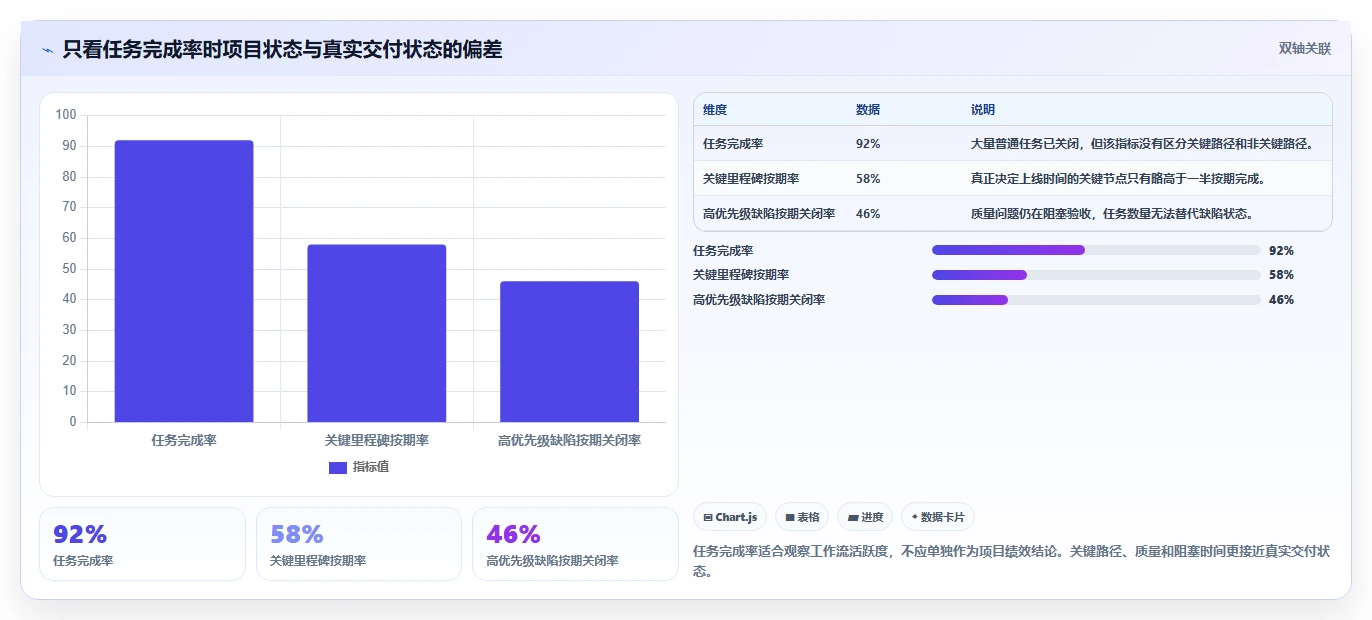
Task: Click the 高优先级缺陷按期关闭率 cell in the table
Action: coord(769,213)
